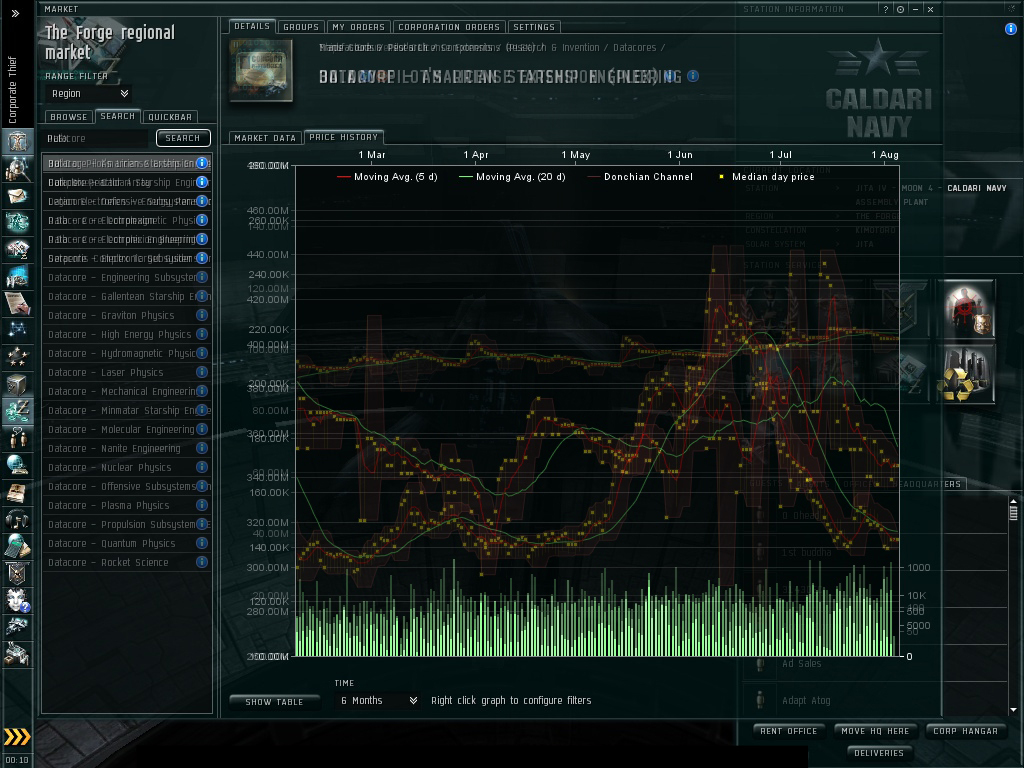This screenshot has width=1024, height=768.
Task: Select Datacore - Hydromagnetic Physics row
Action: coord(127,353)
